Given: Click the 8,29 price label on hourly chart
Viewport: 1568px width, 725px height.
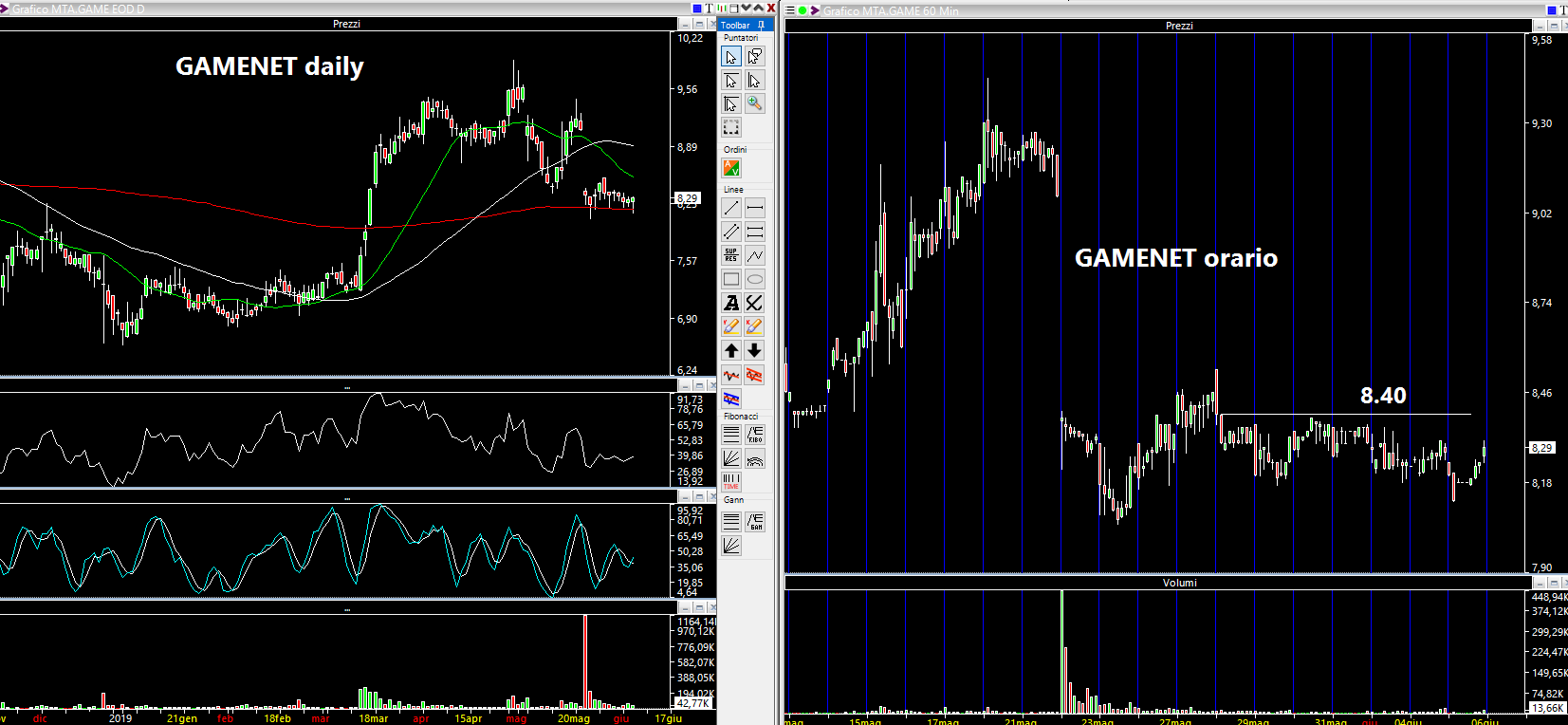Looking at the screenshot, I should 1542,448.
